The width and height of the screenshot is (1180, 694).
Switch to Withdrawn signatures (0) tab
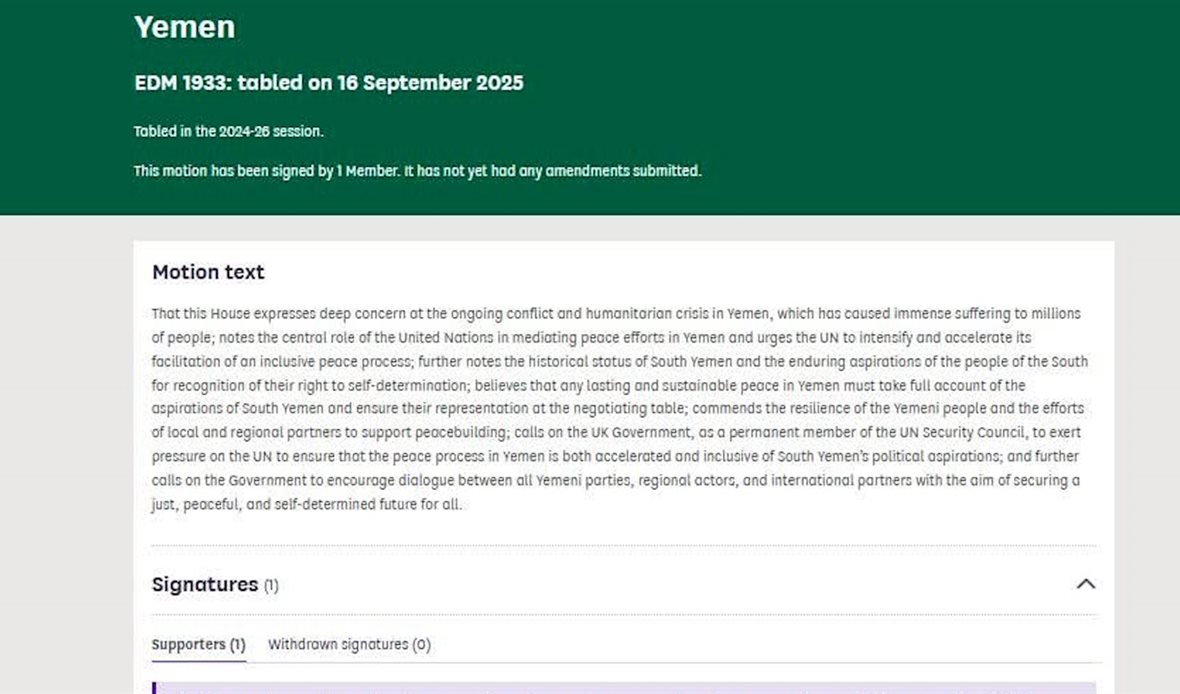[349, 645]
